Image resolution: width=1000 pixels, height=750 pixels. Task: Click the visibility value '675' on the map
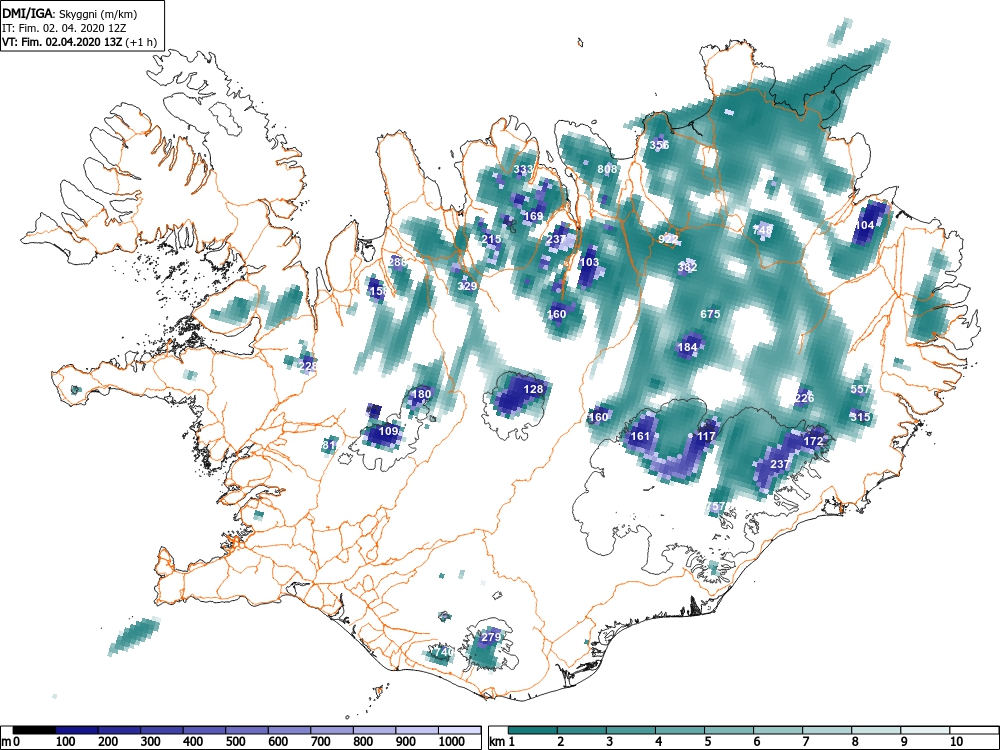(710, 314)
